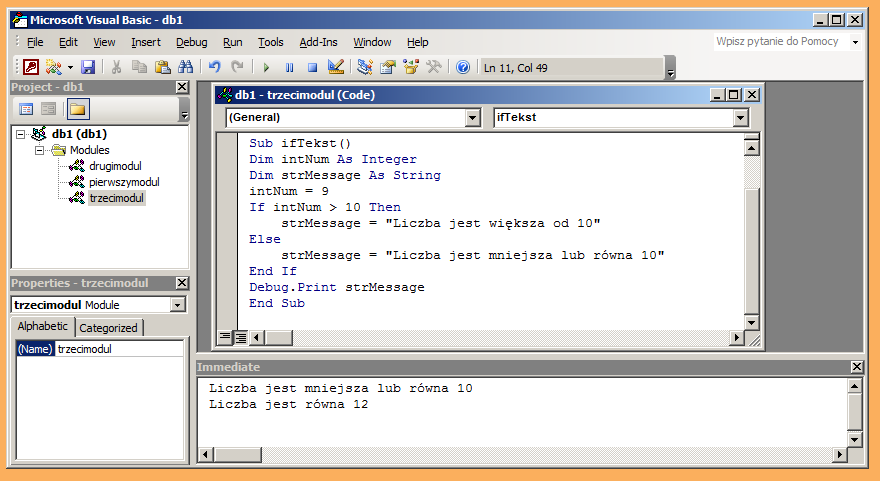Click the Cut scissors icon
Screen dimensions: 880x481
tap(116, 67)
